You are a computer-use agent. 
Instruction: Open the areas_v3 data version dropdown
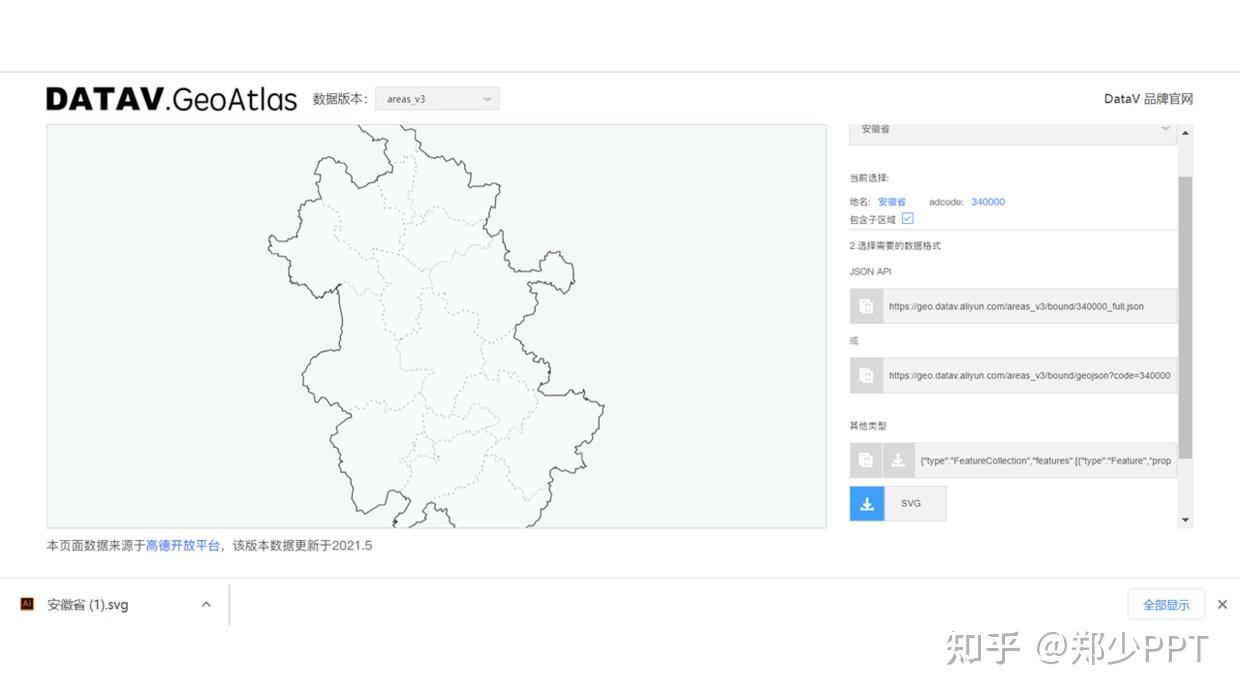(x=437, y=98)
